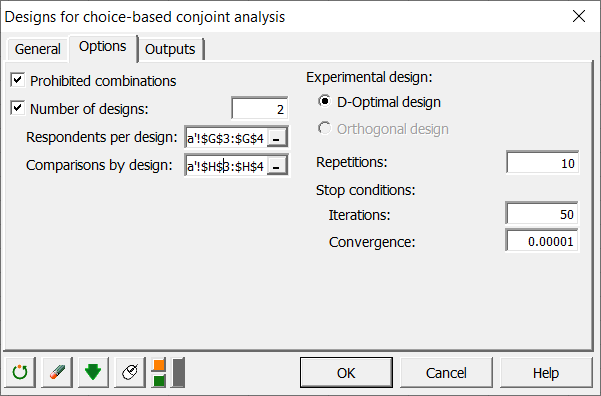Click the Number of designs value field
This screenshot has width=601, height=396.
(x=259, y=109)
